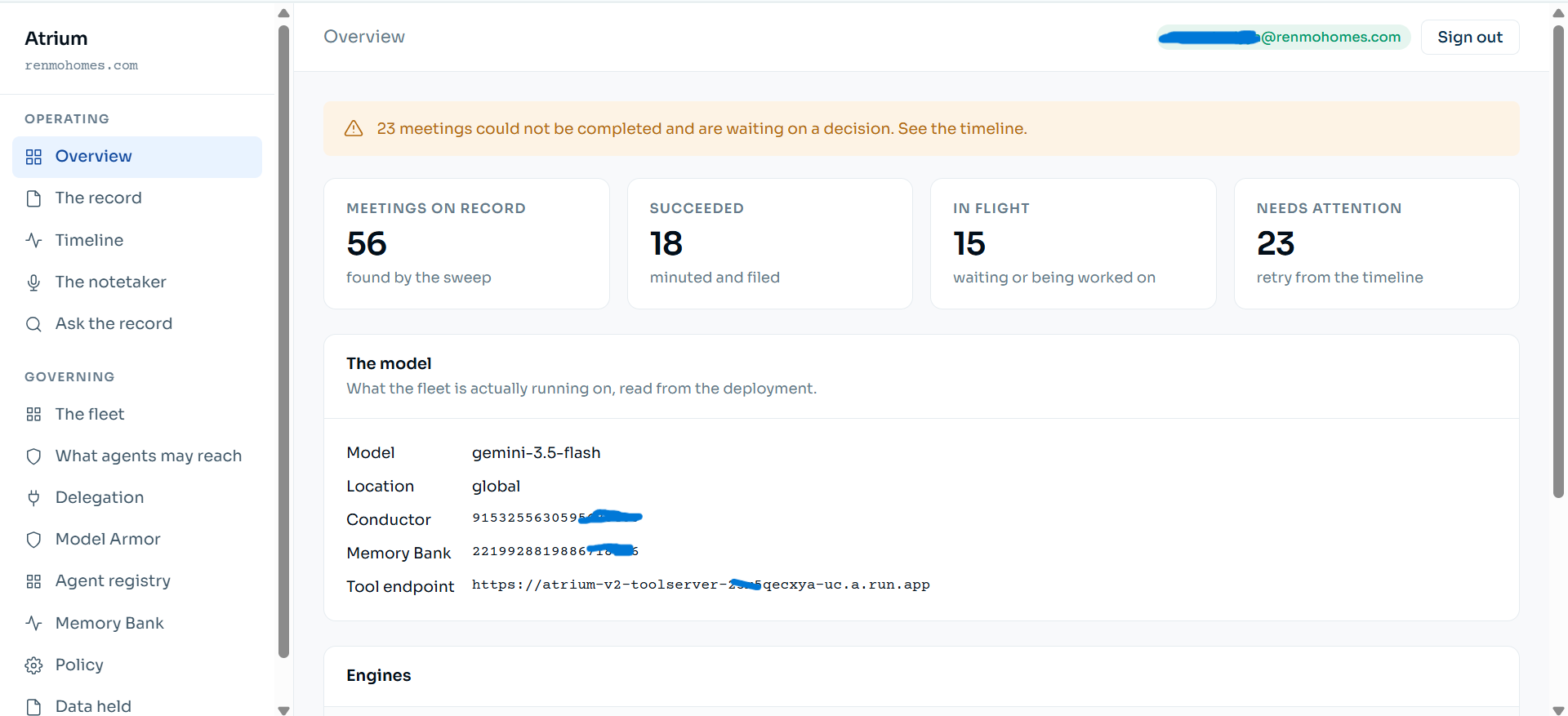Click the gear icon beside Policy
Image resolution: width=1568 pixels, height=716 pixels.
(x=33, y=665)
